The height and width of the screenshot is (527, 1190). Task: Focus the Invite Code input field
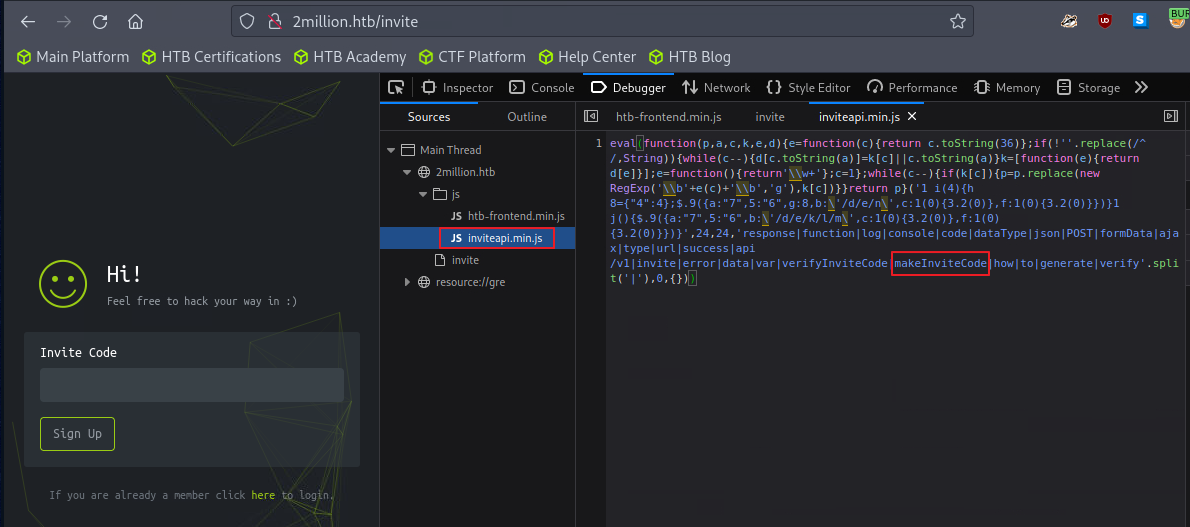(x=192, y=385)
